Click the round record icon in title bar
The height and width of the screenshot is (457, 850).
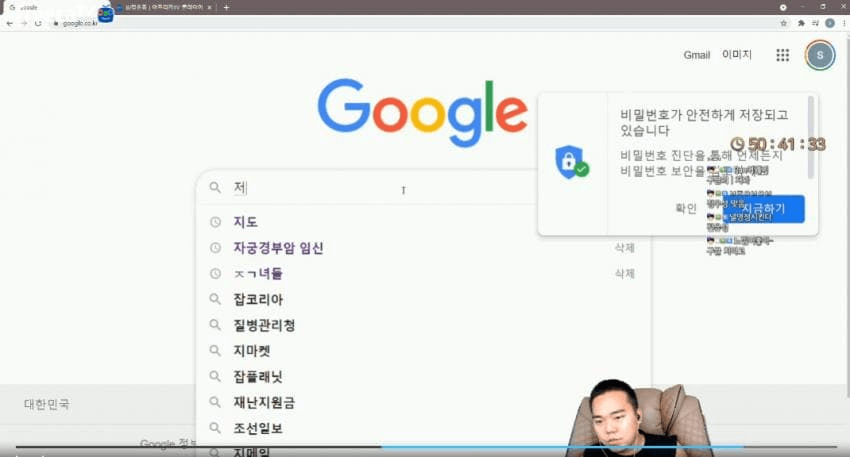783,7
